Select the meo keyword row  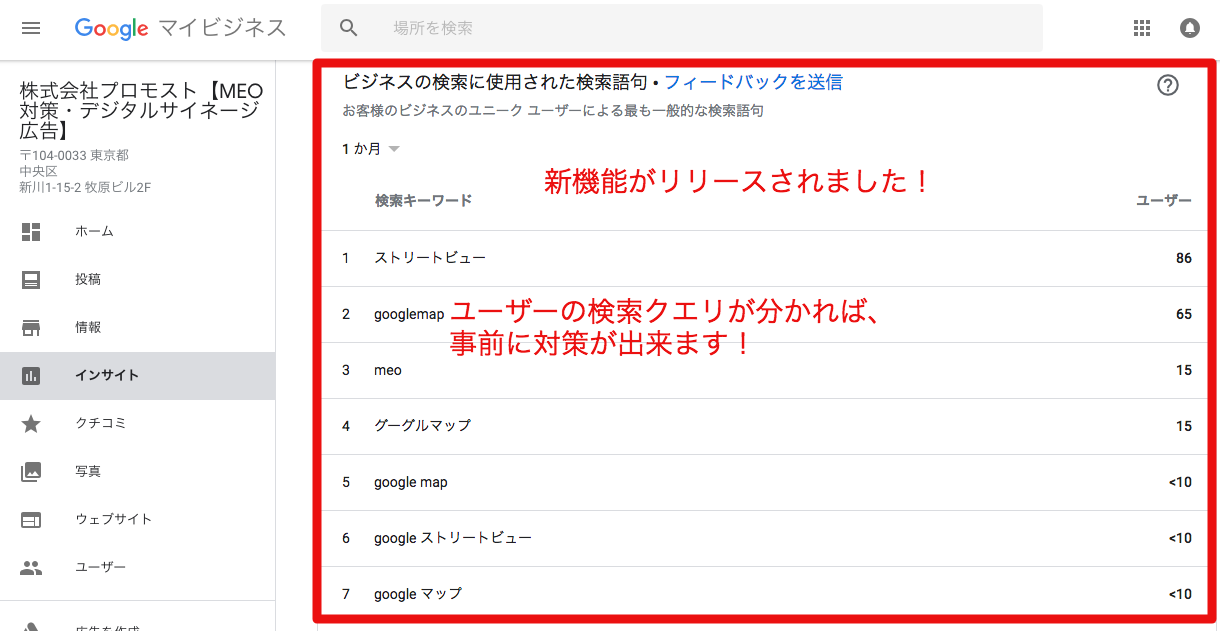pos(767,370)
